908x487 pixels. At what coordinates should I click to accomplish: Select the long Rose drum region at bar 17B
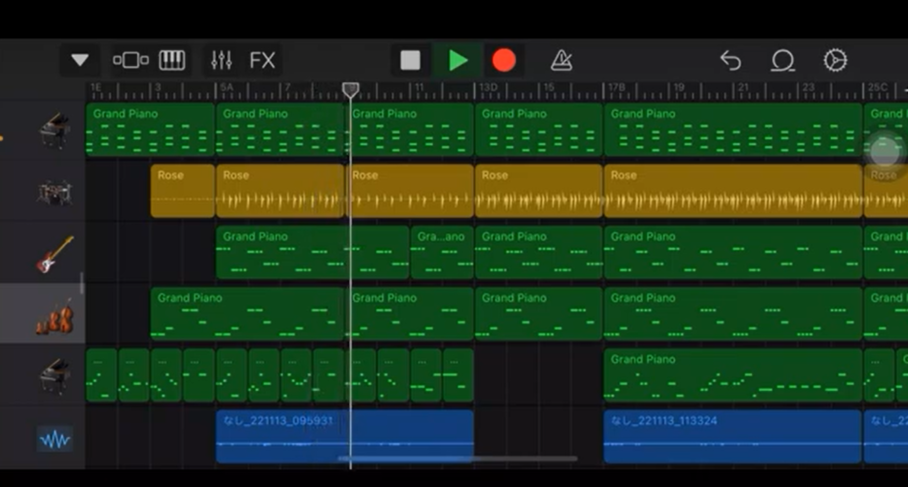point(733,191)
